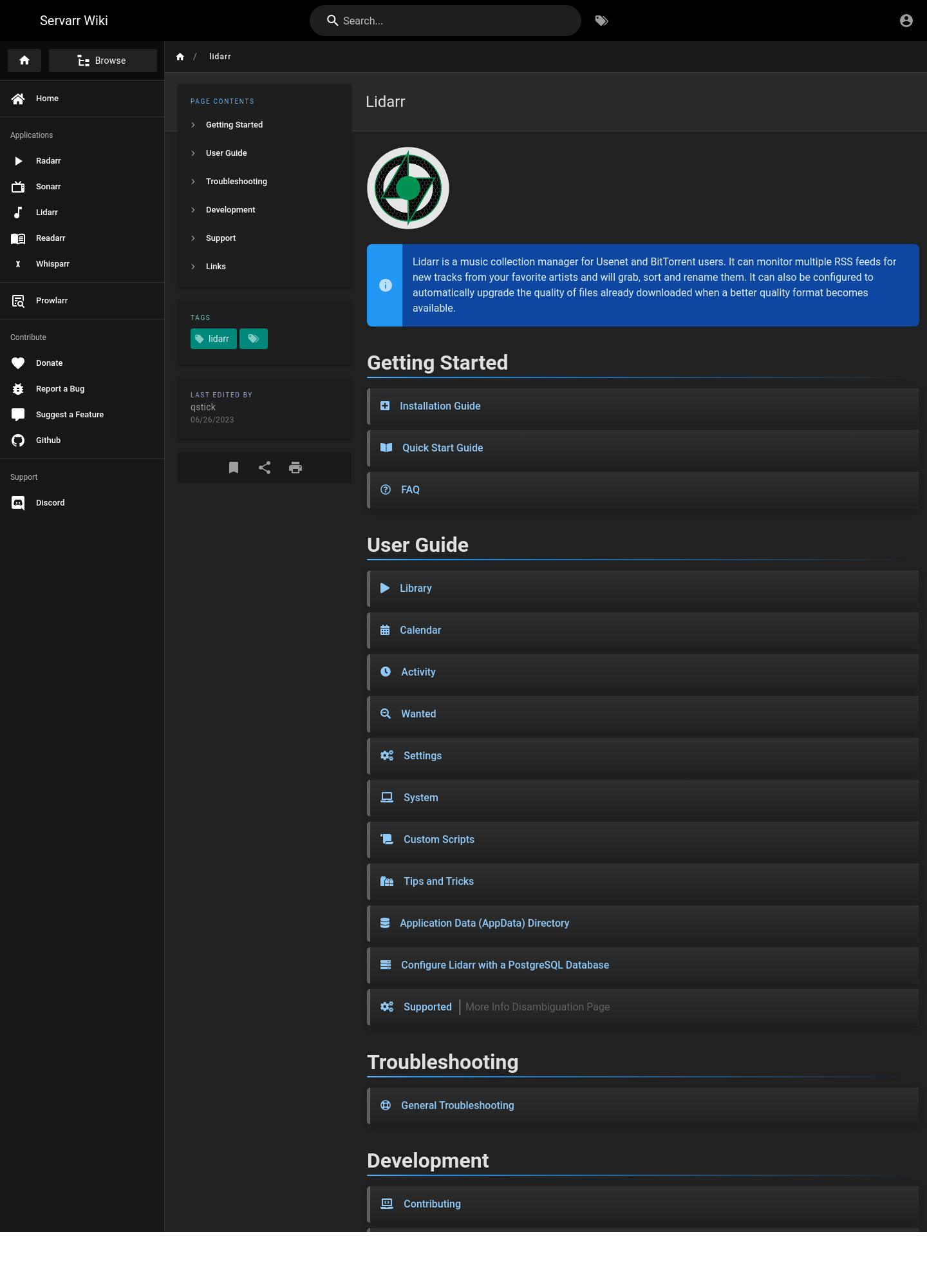Click the User Guide section heading
927x1288 pixels.
[417, 545]
